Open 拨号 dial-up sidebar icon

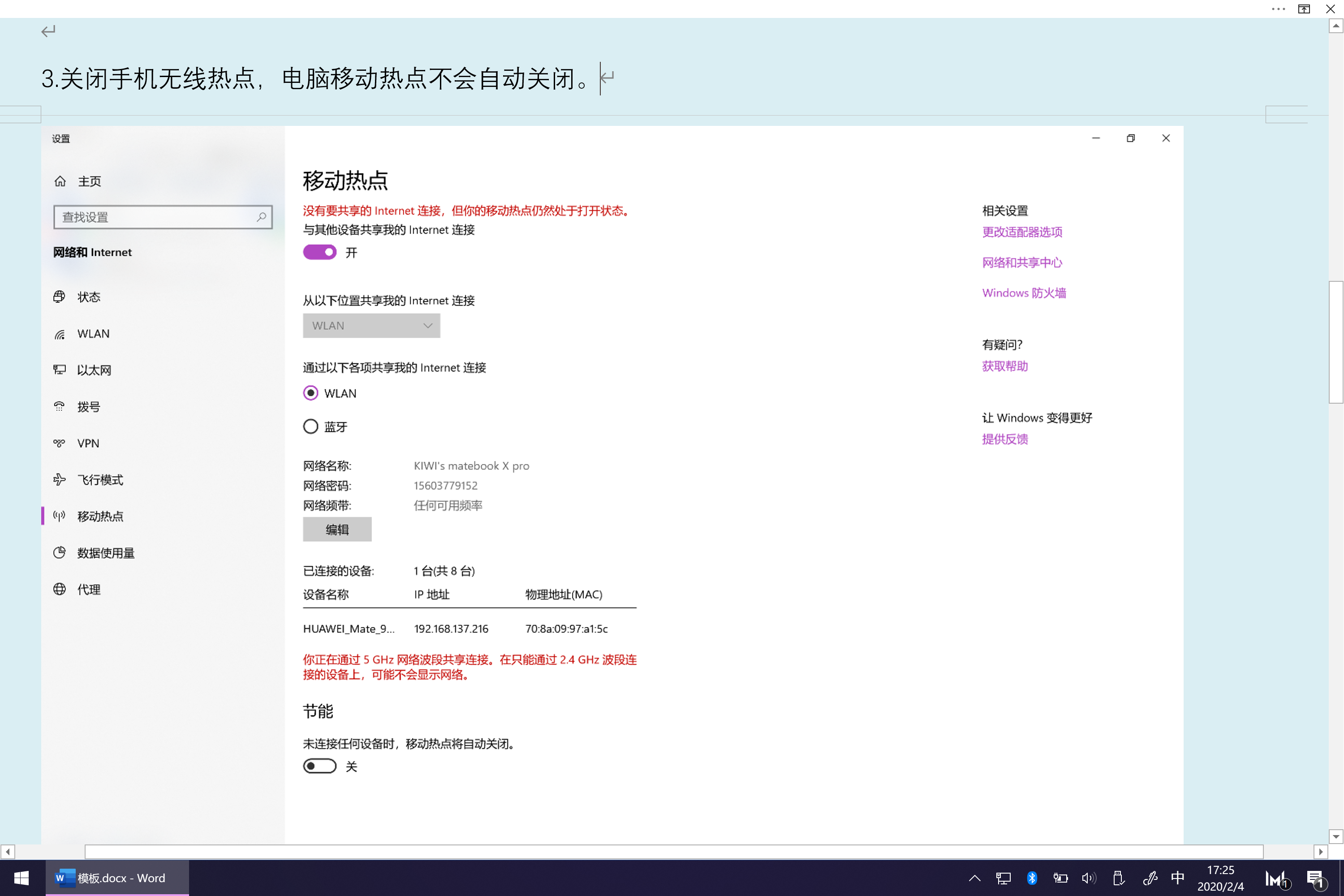pos(60,406)
